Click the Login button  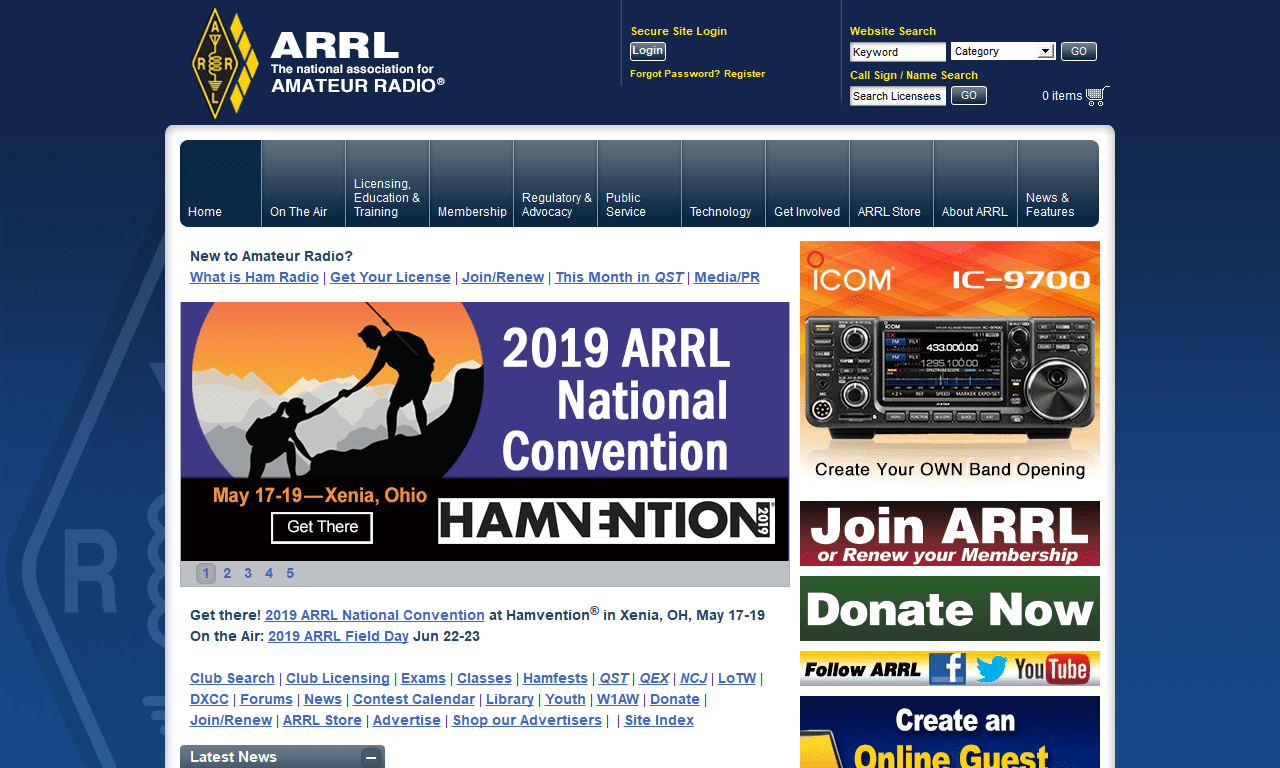click(x=648, y=51)
